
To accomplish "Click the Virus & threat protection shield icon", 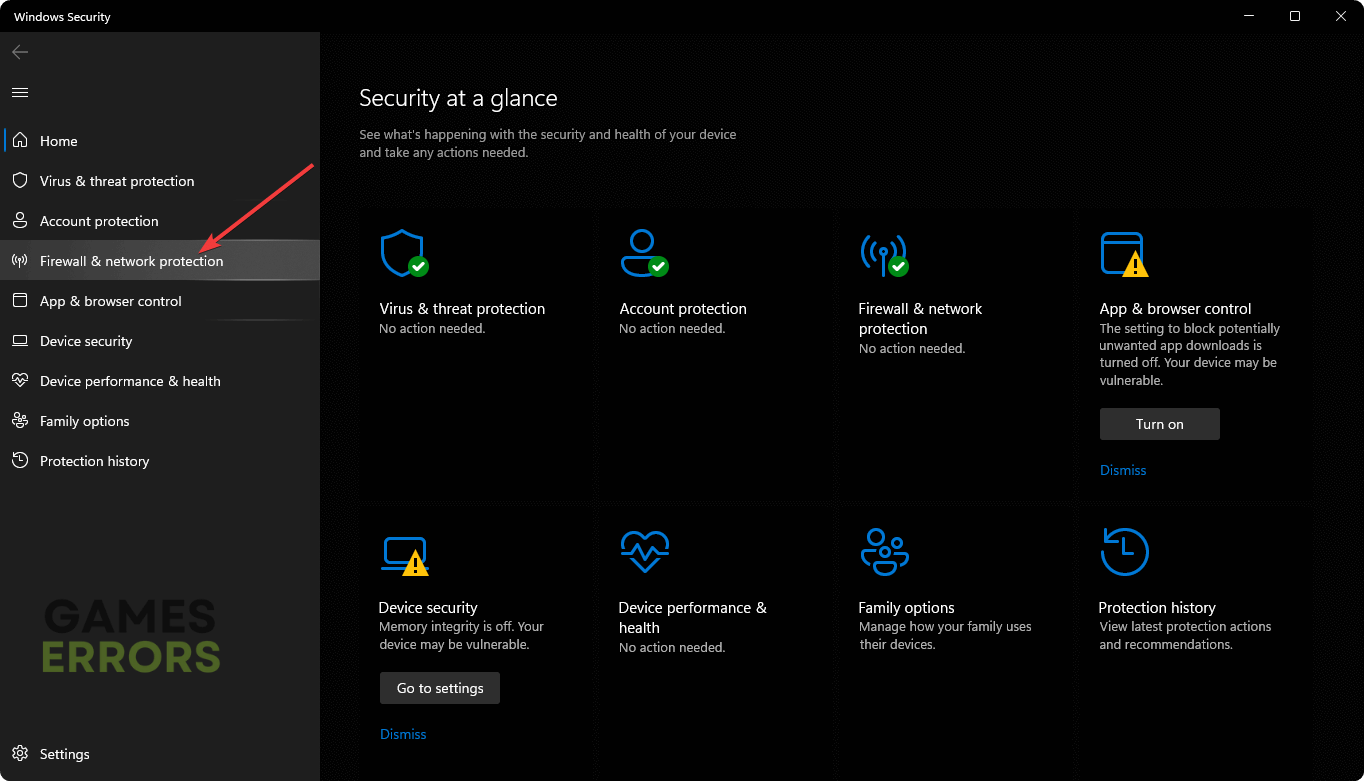I will [x=402, y=254].
